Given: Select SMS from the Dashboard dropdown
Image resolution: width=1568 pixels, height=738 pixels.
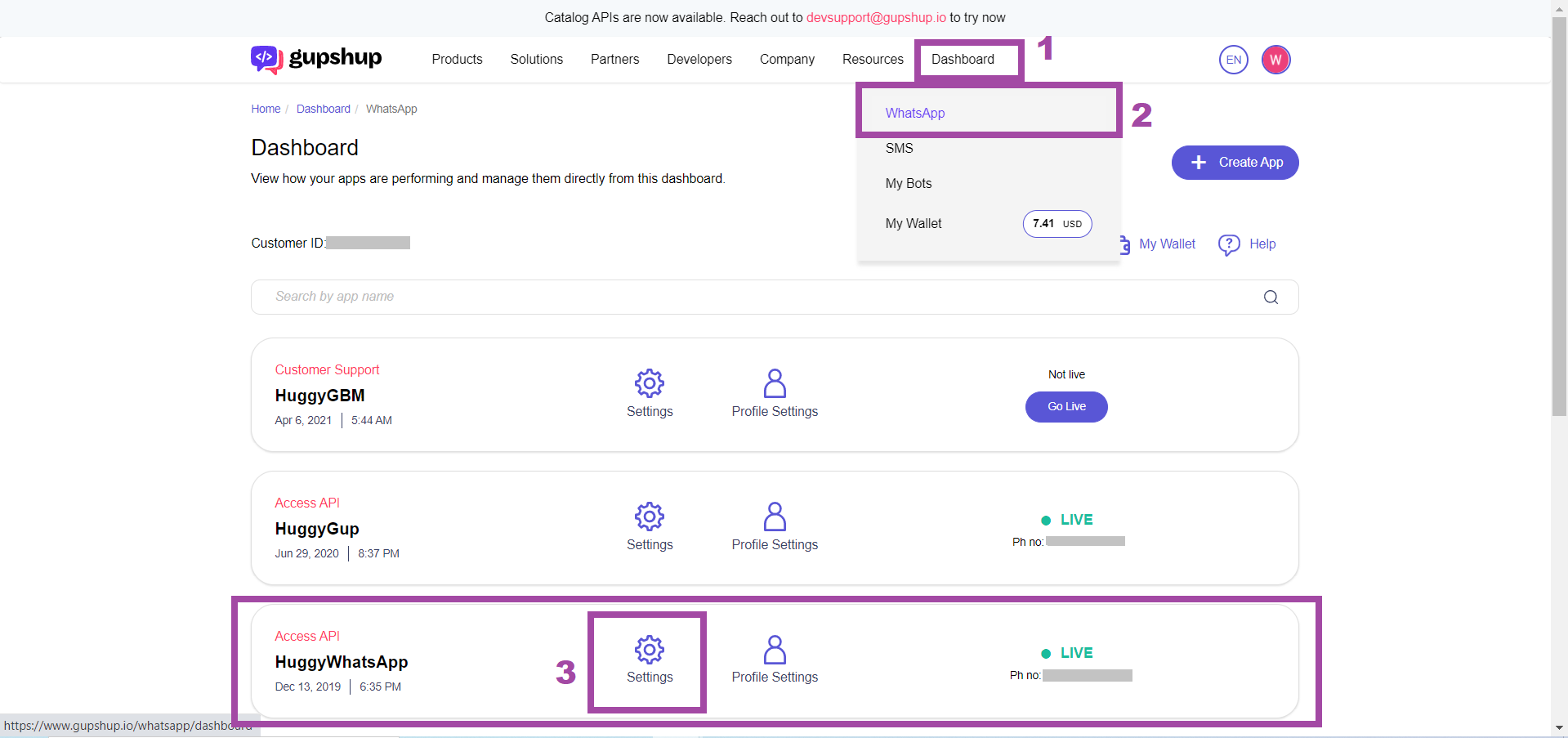Looking at the screenshot, I should point(900,148).
